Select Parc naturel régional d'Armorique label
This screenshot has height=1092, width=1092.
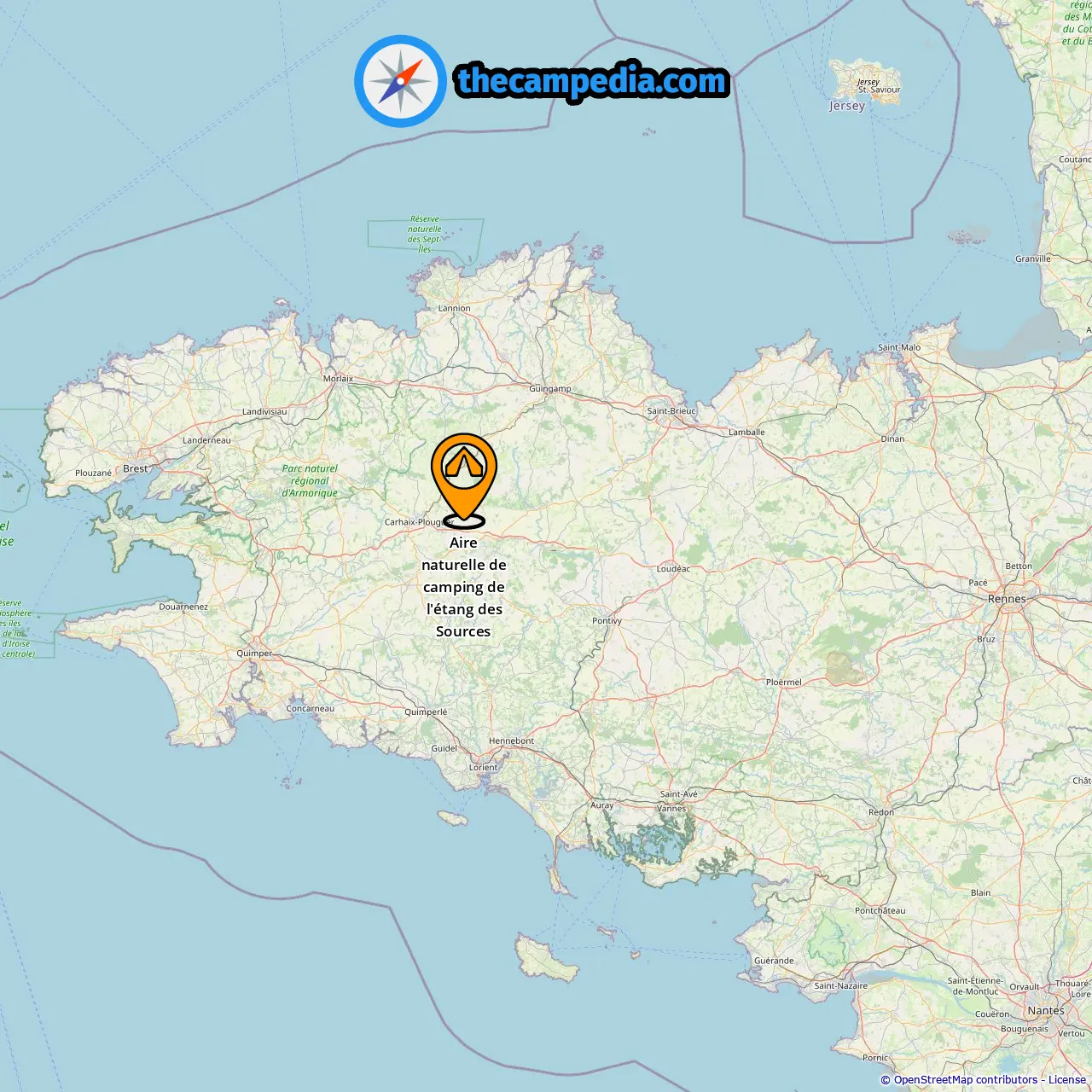coord(310,481)
